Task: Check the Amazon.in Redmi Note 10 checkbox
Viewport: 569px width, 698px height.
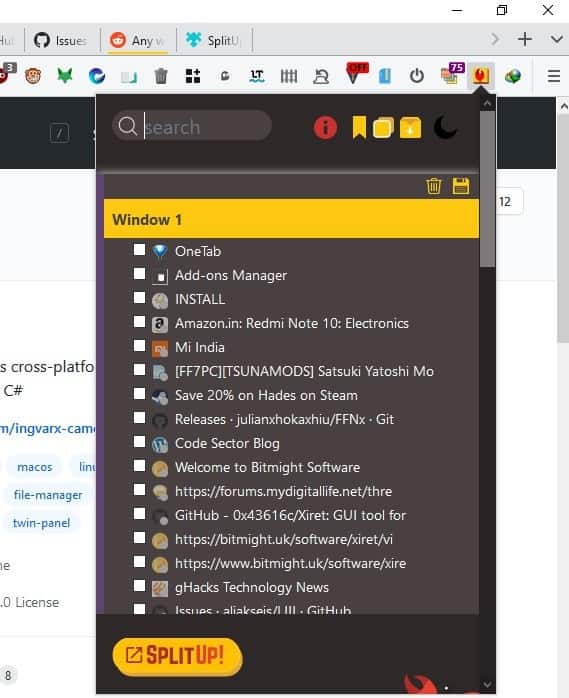Action: 139,321
